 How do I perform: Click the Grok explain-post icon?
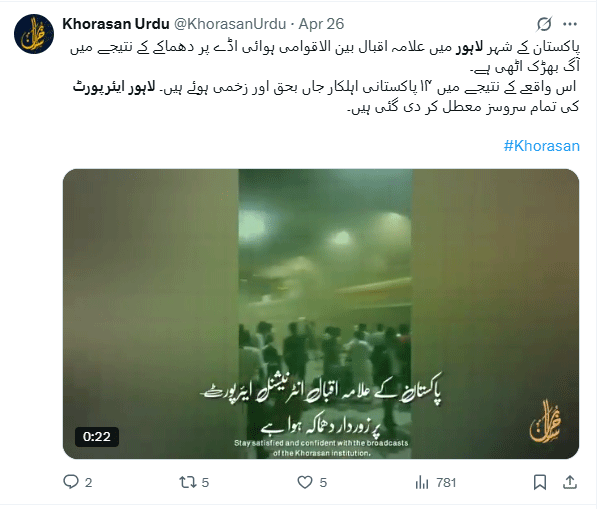pos(544,24)
